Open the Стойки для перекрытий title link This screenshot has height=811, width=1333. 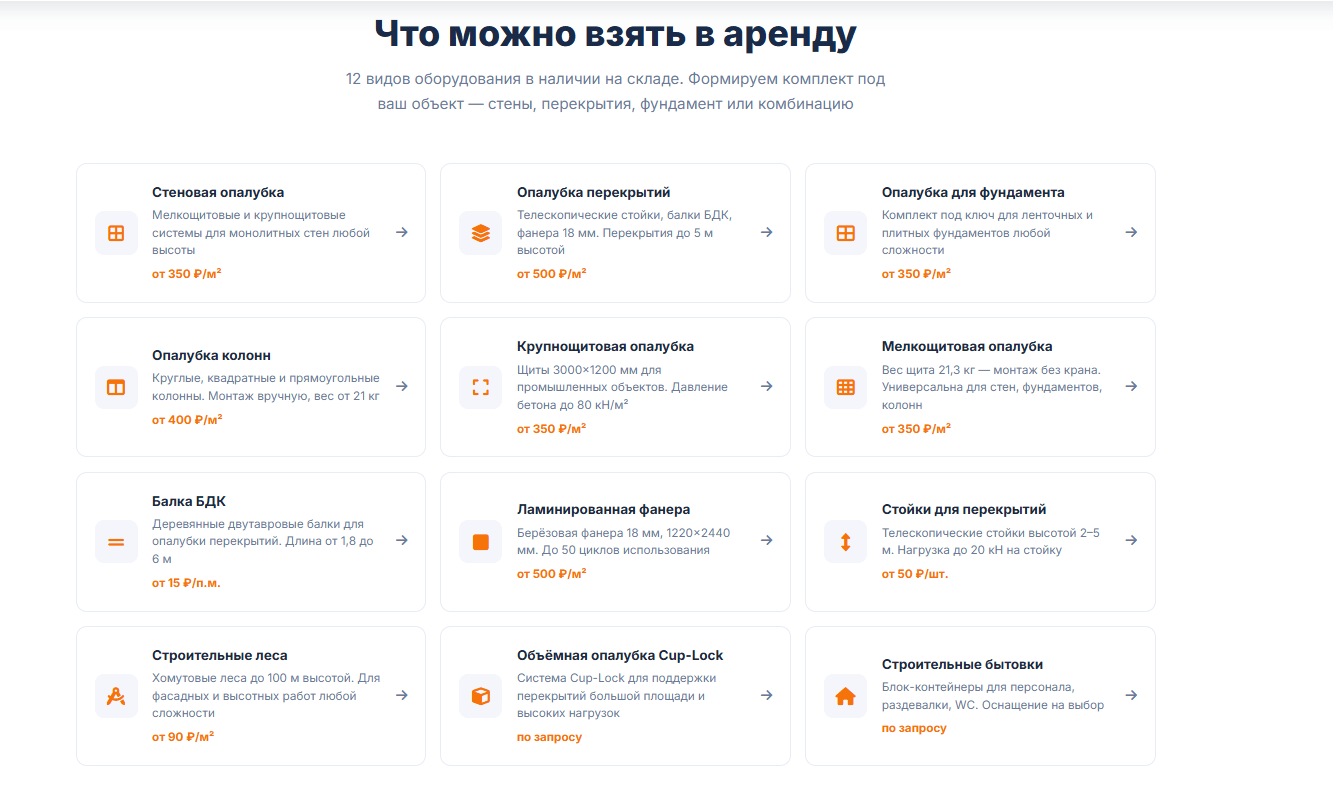964,509
